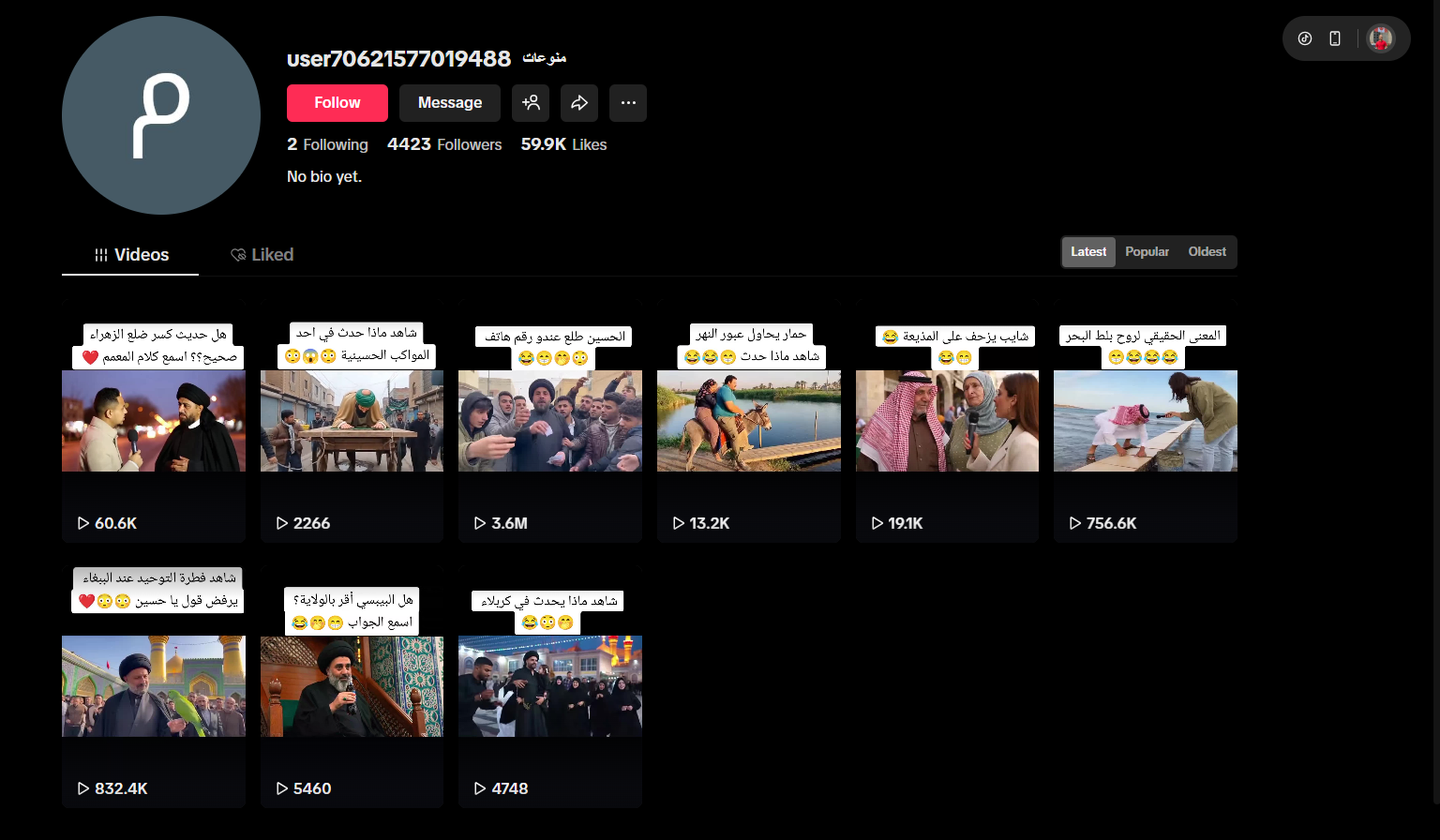Image resolution: width=1440 pixels, height=840 pixels.
Task: Open the donkey crossing river video thumbnail
Action: click(x=748, y=421)
